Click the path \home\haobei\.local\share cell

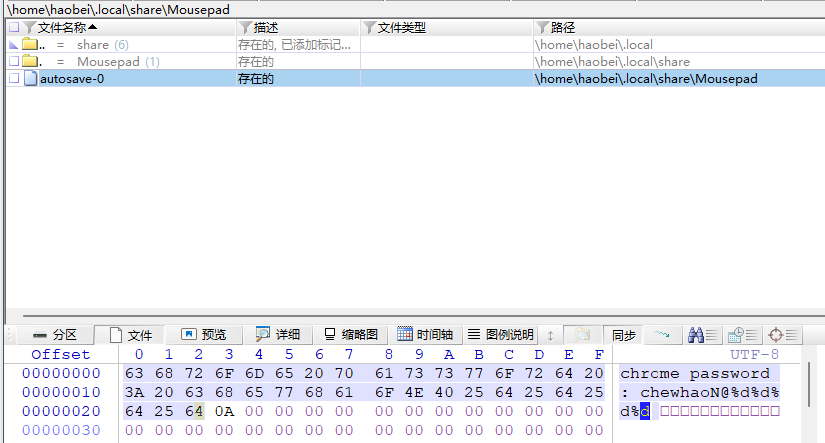[612, 62]
